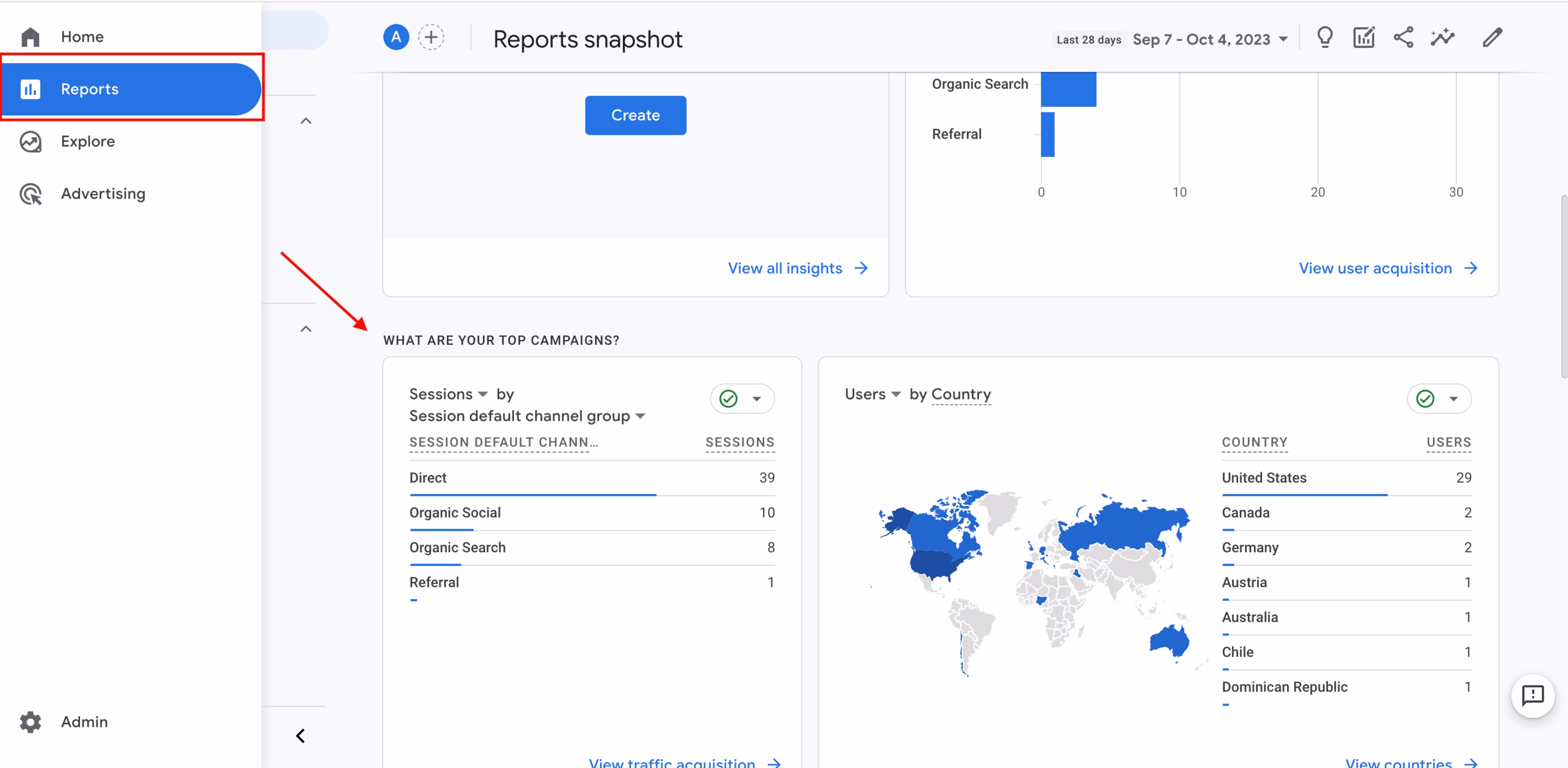Open the Insights lightbulb panel
1568x768 pixels.
(x=1325, y=37)
